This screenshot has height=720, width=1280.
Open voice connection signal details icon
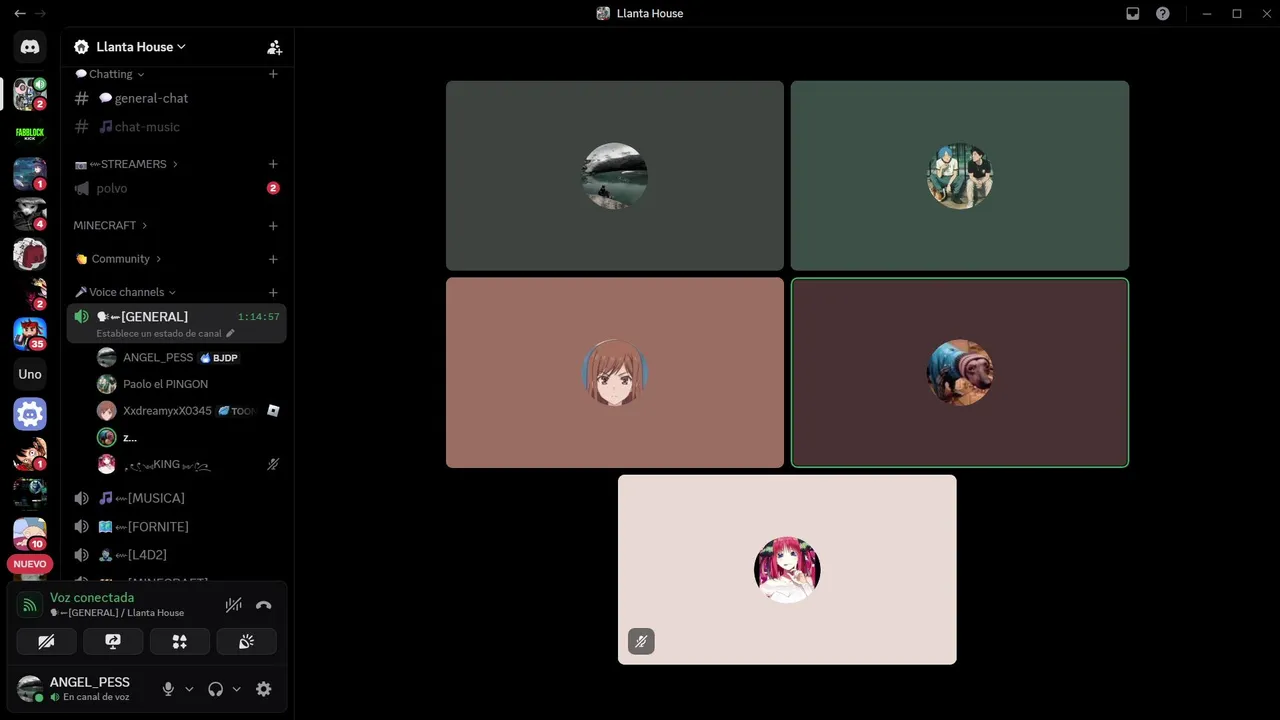[x=30, y=605]
